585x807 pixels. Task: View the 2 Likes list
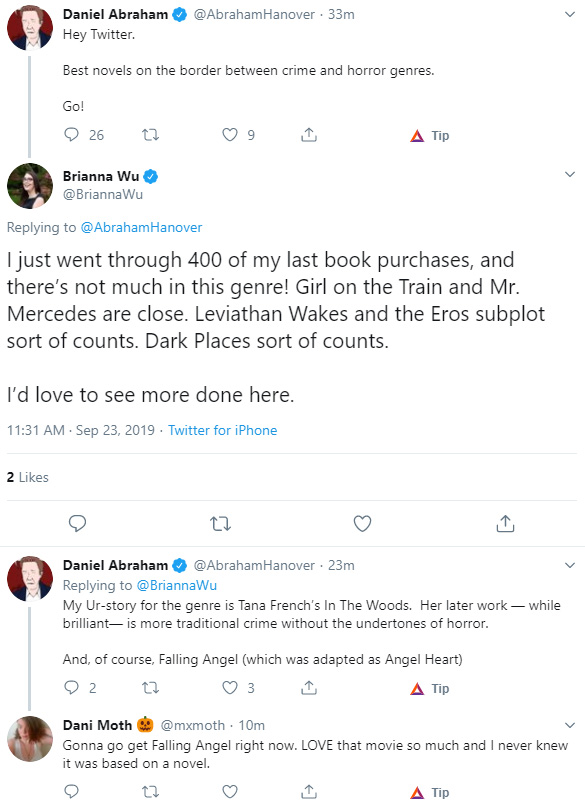[x=28, y=478]
